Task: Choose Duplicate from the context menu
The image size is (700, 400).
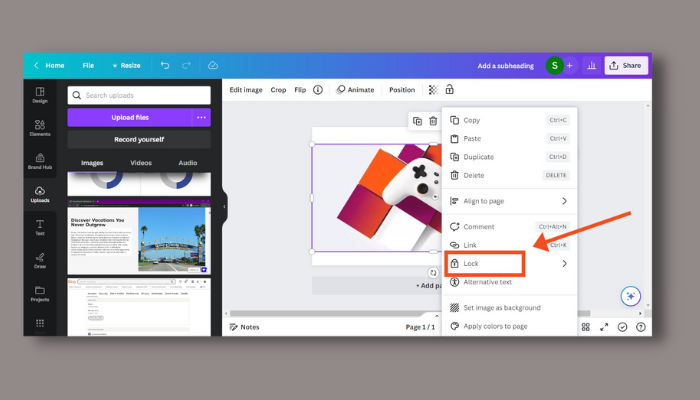Action: (509, 157)
